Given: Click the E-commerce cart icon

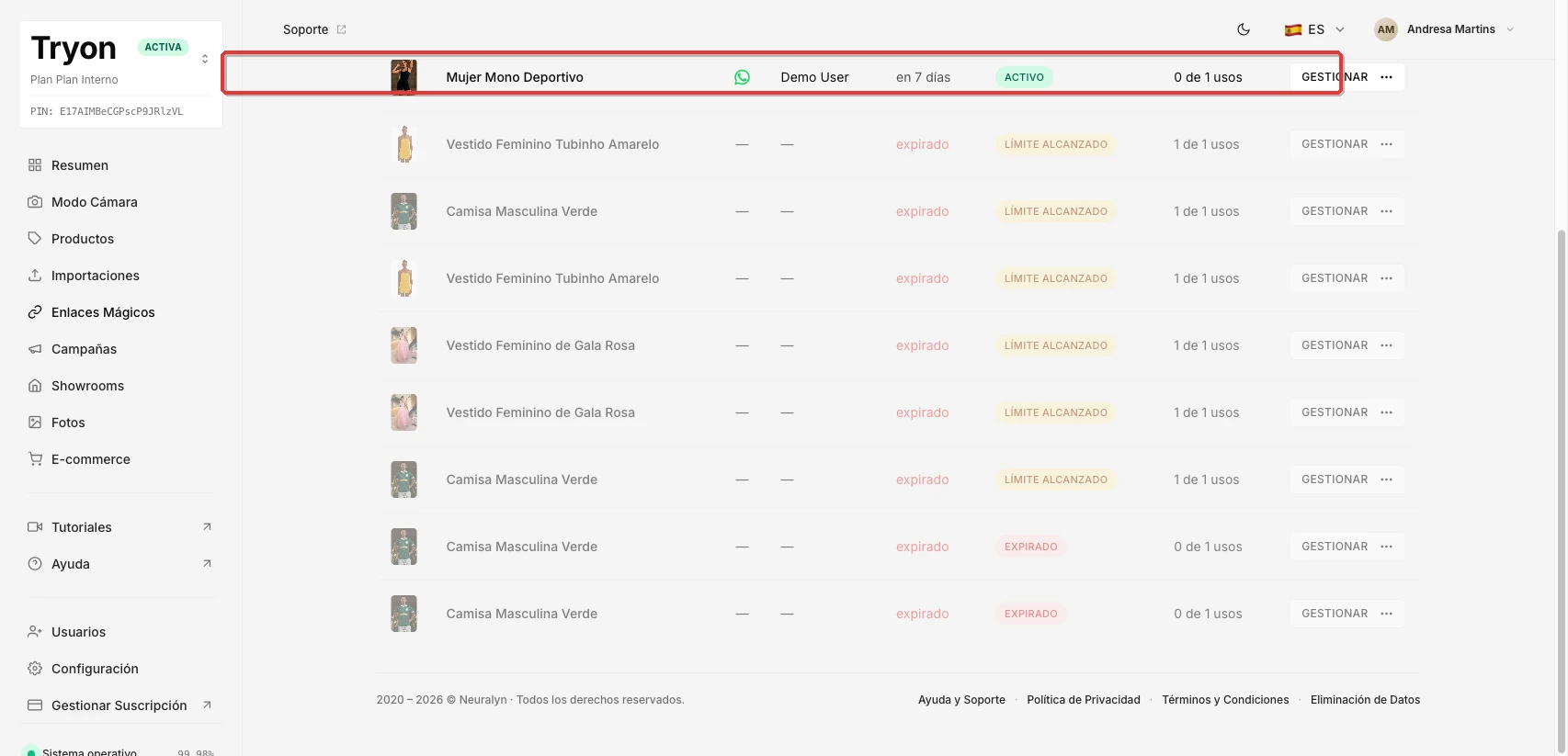Looking at the screenshot, I should tap(35, 459).
